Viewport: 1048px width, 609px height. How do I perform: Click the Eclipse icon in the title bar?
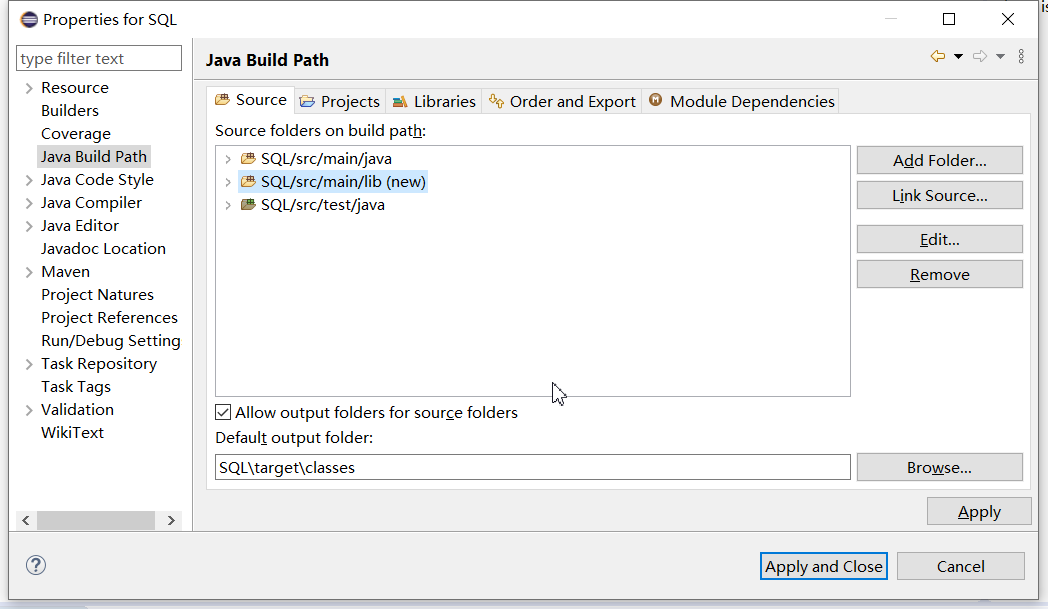click(x=29, y=18)
